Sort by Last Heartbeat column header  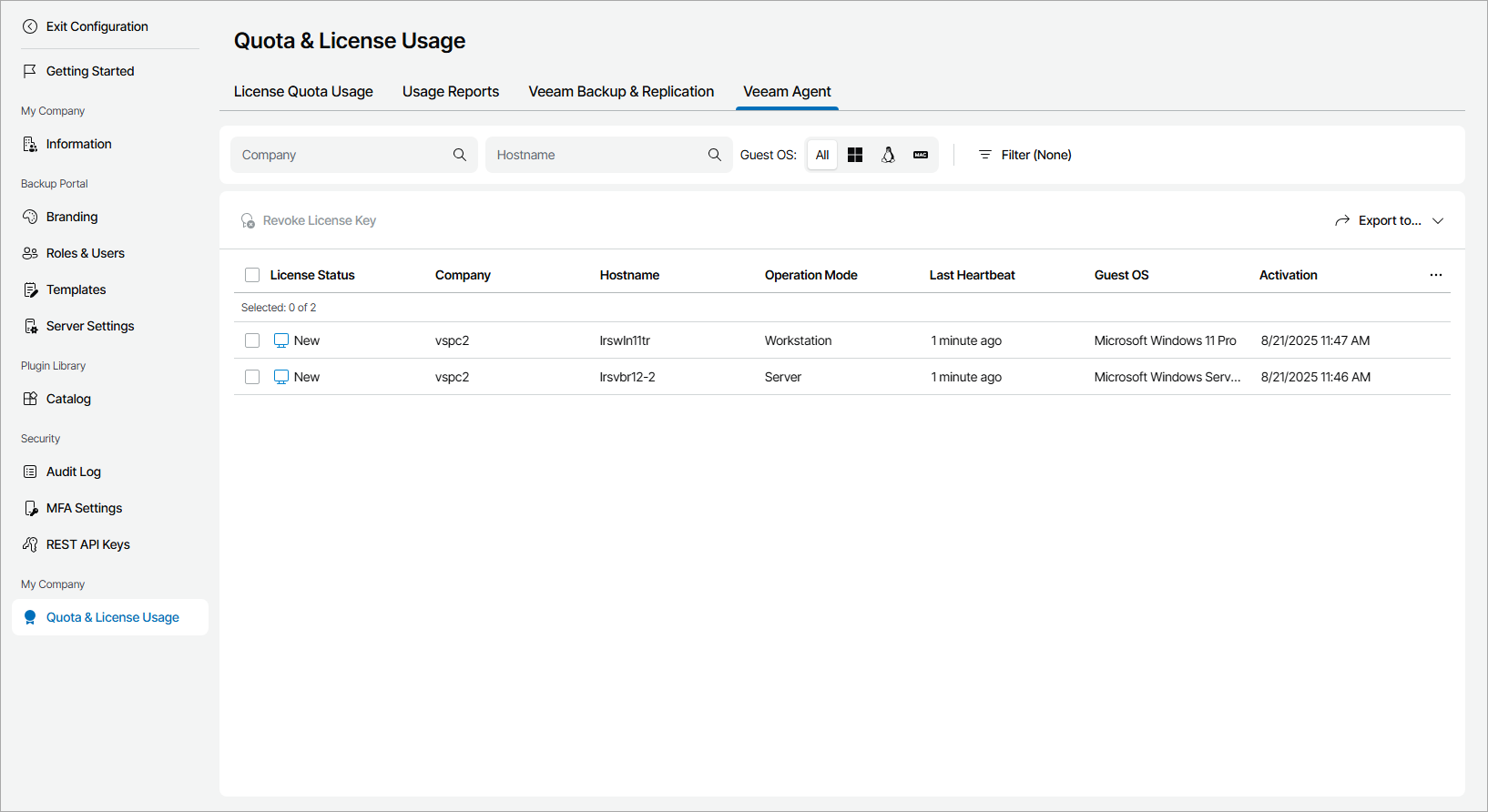click(x=972, y=275)
